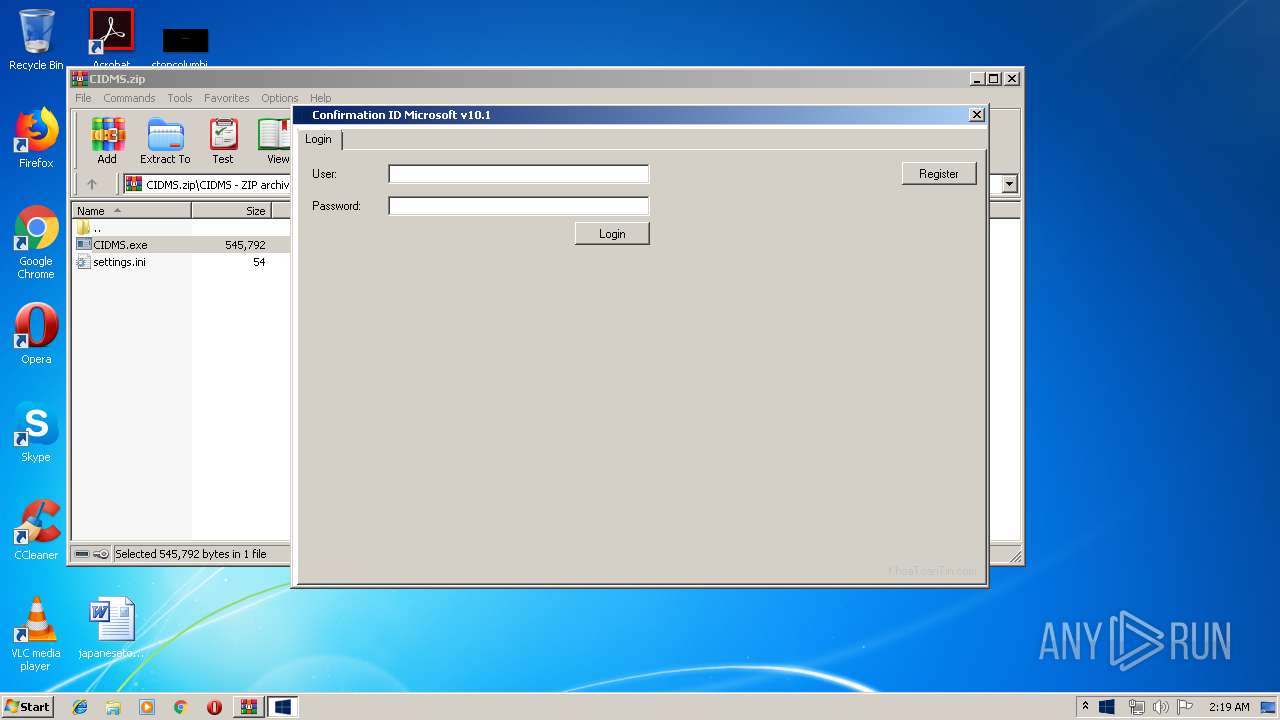
Task: Open Opera desktop shortcut
Action: (x=36, y=334)
